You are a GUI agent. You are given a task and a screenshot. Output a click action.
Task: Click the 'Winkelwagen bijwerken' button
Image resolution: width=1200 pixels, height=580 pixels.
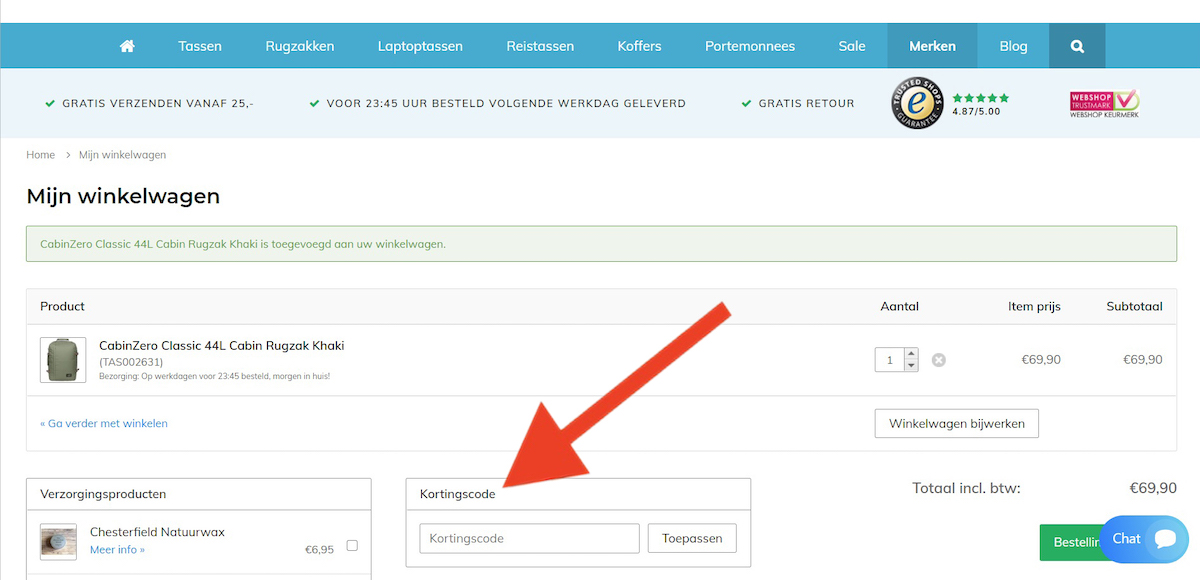pos(957,423)
